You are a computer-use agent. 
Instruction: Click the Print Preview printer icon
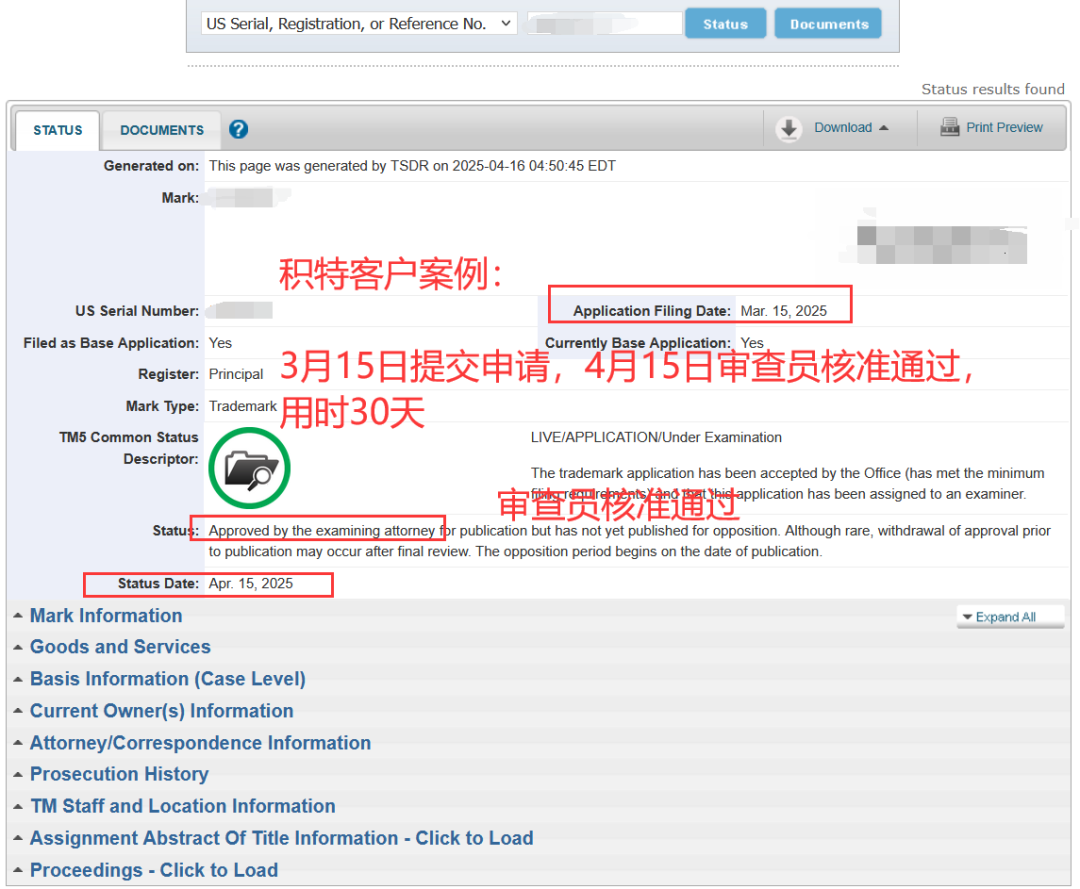click(x=948, y=127)
